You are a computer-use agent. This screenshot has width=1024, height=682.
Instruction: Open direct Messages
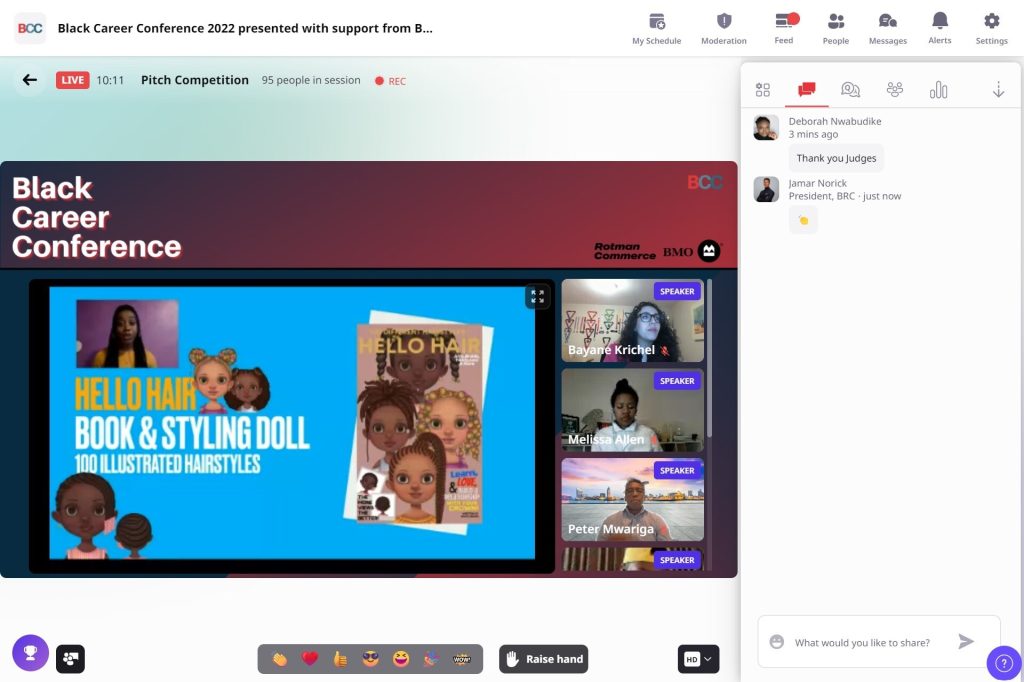tap(888, 29)
